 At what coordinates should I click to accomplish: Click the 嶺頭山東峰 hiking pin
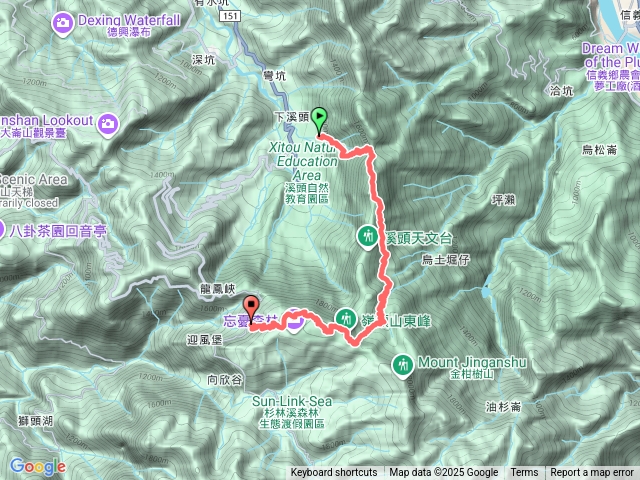pos(346,319)
